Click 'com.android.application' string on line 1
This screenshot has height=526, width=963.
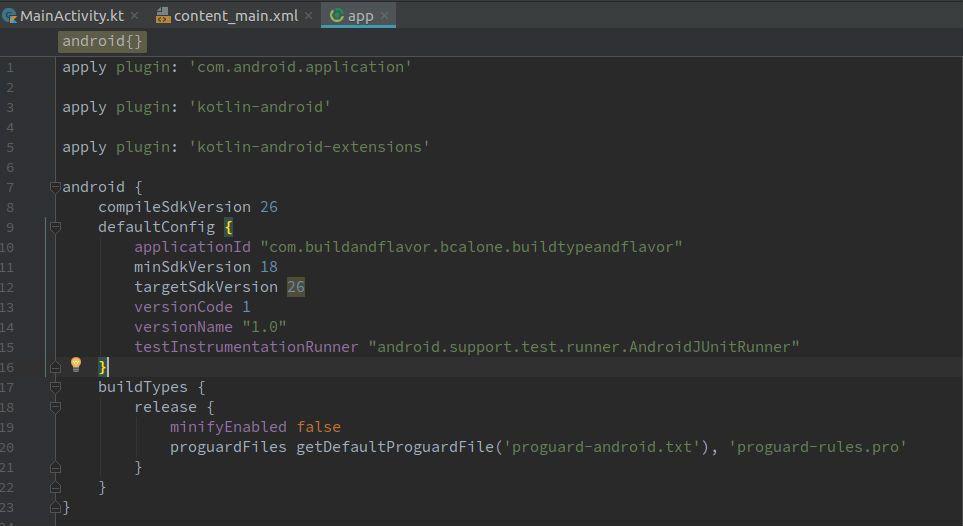300,66
